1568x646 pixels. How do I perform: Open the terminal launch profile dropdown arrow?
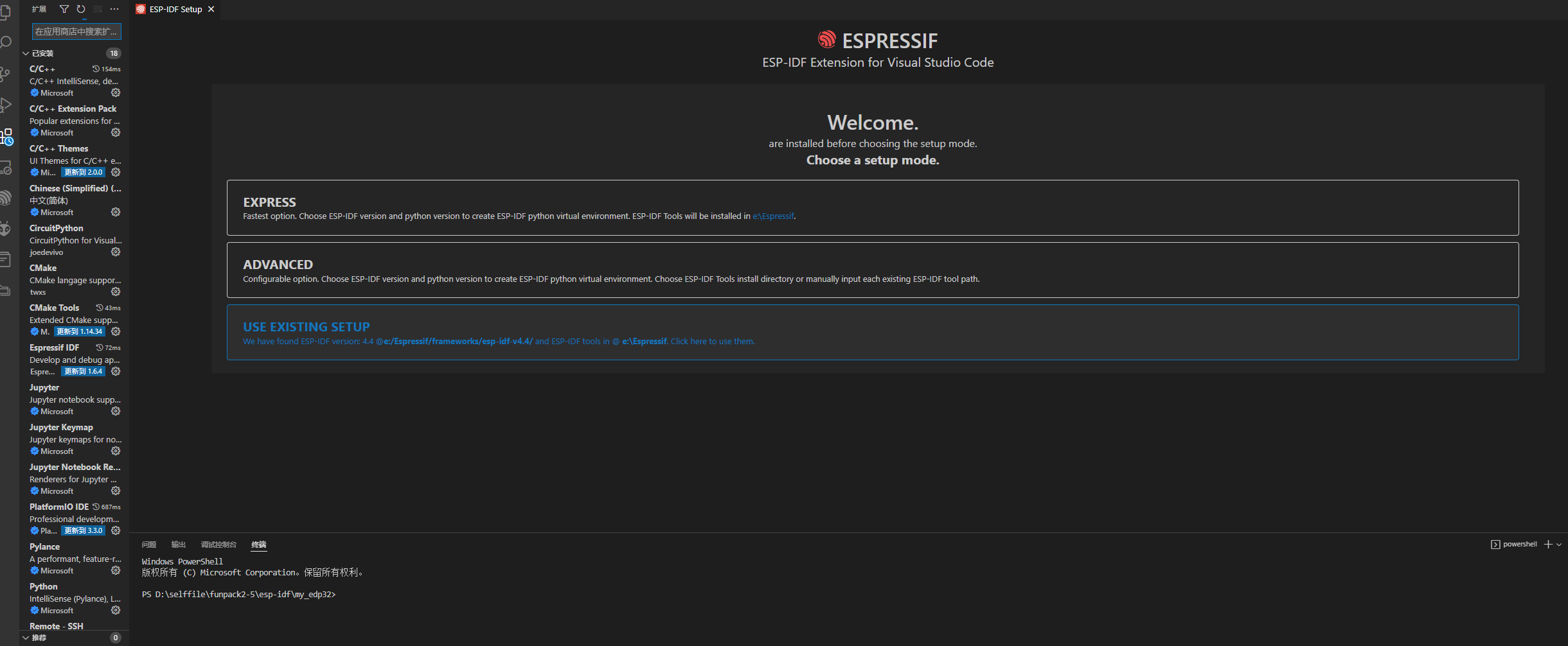click(x=1559, y=544)
